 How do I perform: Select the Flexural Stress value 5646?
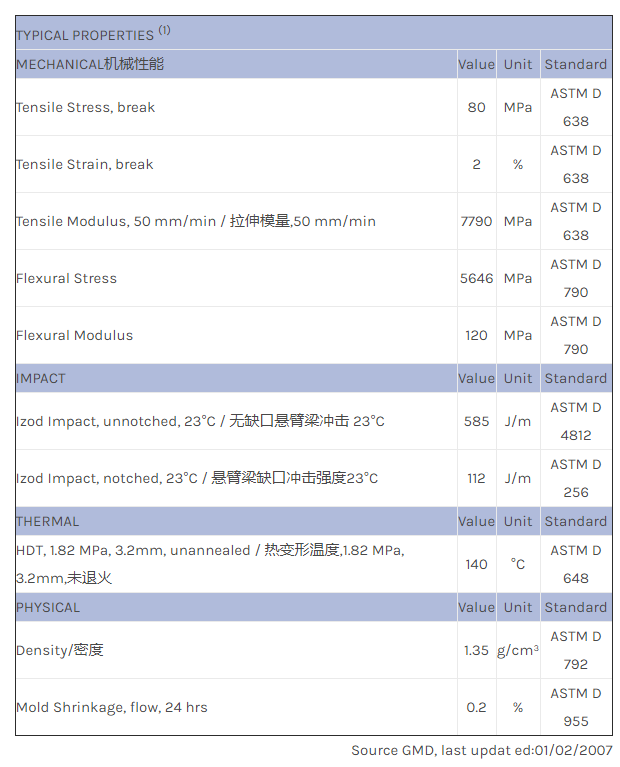pyautogui.click(x=476, y=278)
